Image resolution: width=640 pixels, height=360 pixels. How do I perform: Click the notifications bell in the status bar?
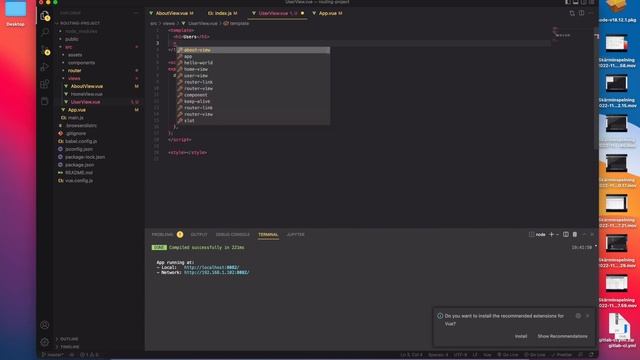(x=591, y=355)
